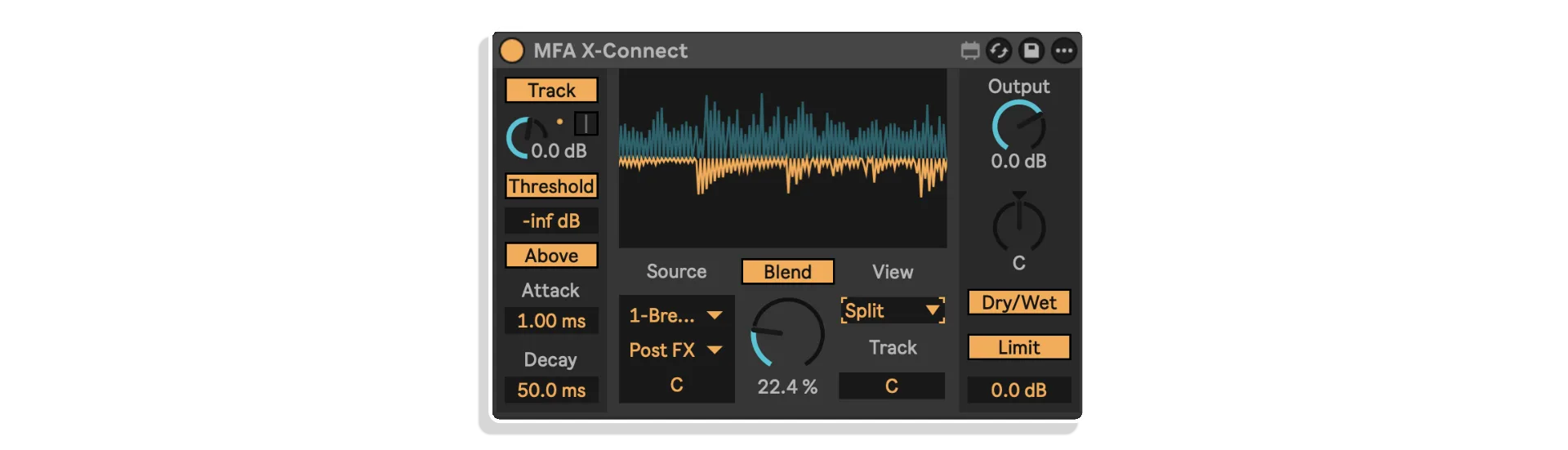Screen dimensions: 1568x450
Task: Click the small meter box beside gain knob
Action: tap(586, 123)
